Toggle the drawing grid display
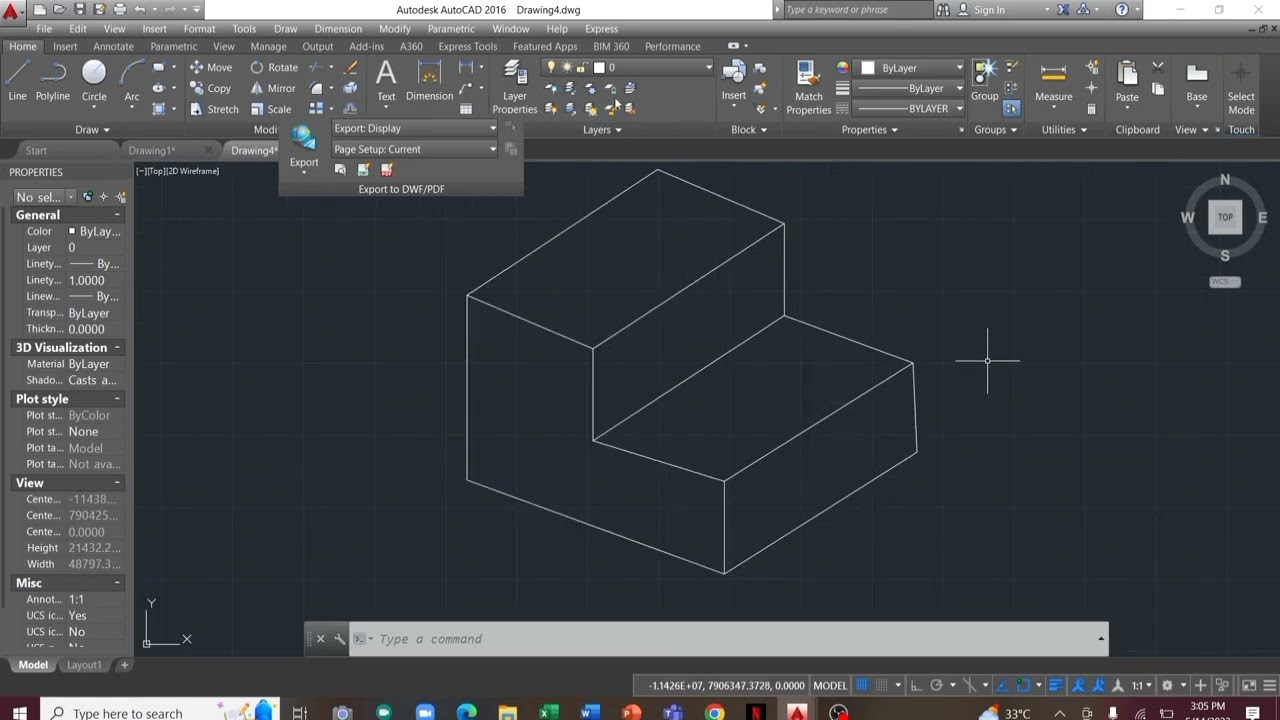The height and width of the screenshot is (720, 1280). (862, 685)
